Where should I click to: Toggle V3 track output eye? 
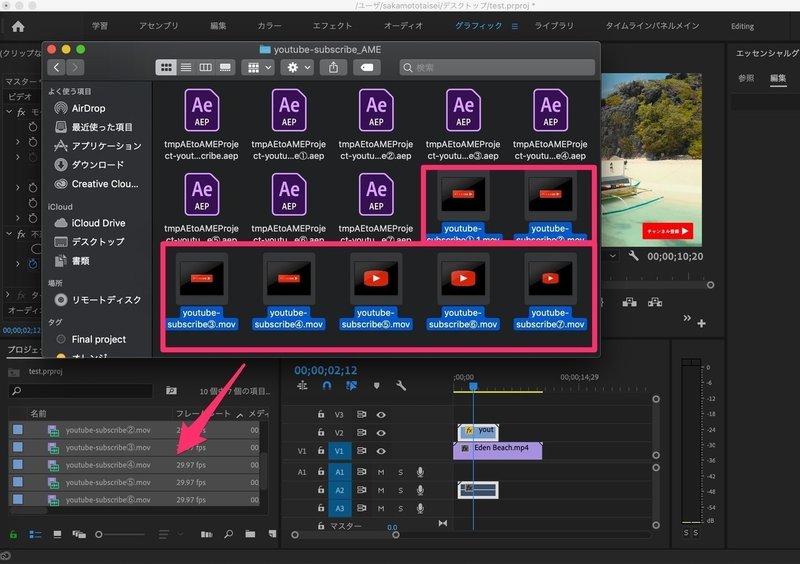click(x=381, y=415)
